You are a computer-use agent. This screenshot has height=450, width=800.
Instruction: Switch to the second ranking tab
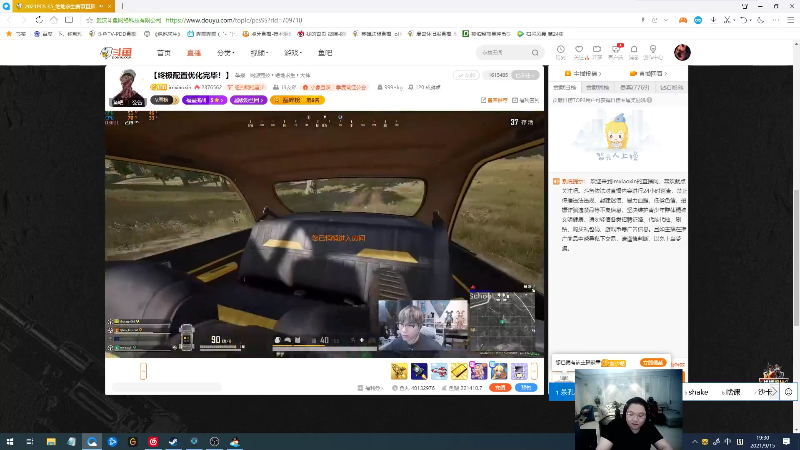coord(597,88)
